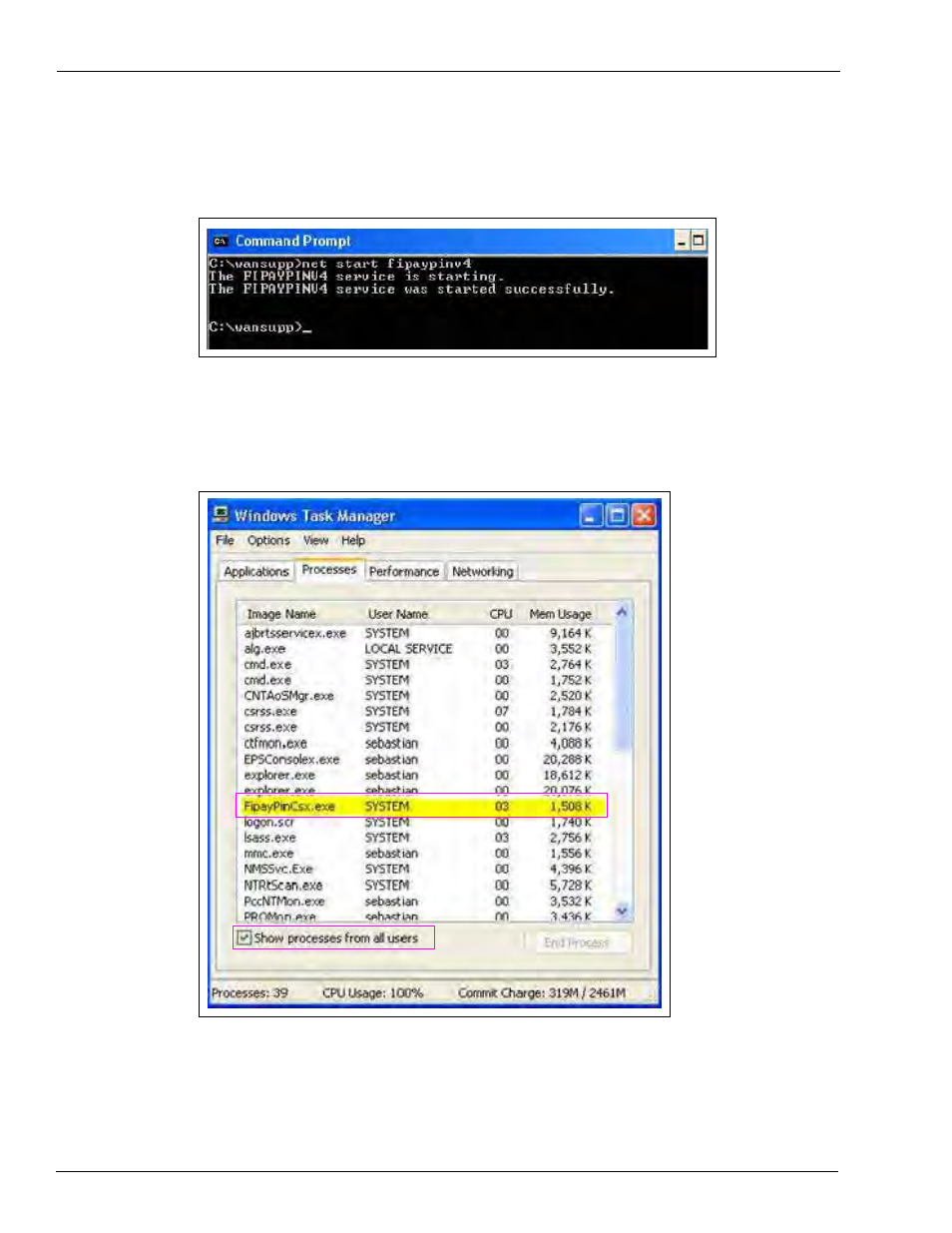
Task: Click the 20,288 K memory value
Action: 568,760
